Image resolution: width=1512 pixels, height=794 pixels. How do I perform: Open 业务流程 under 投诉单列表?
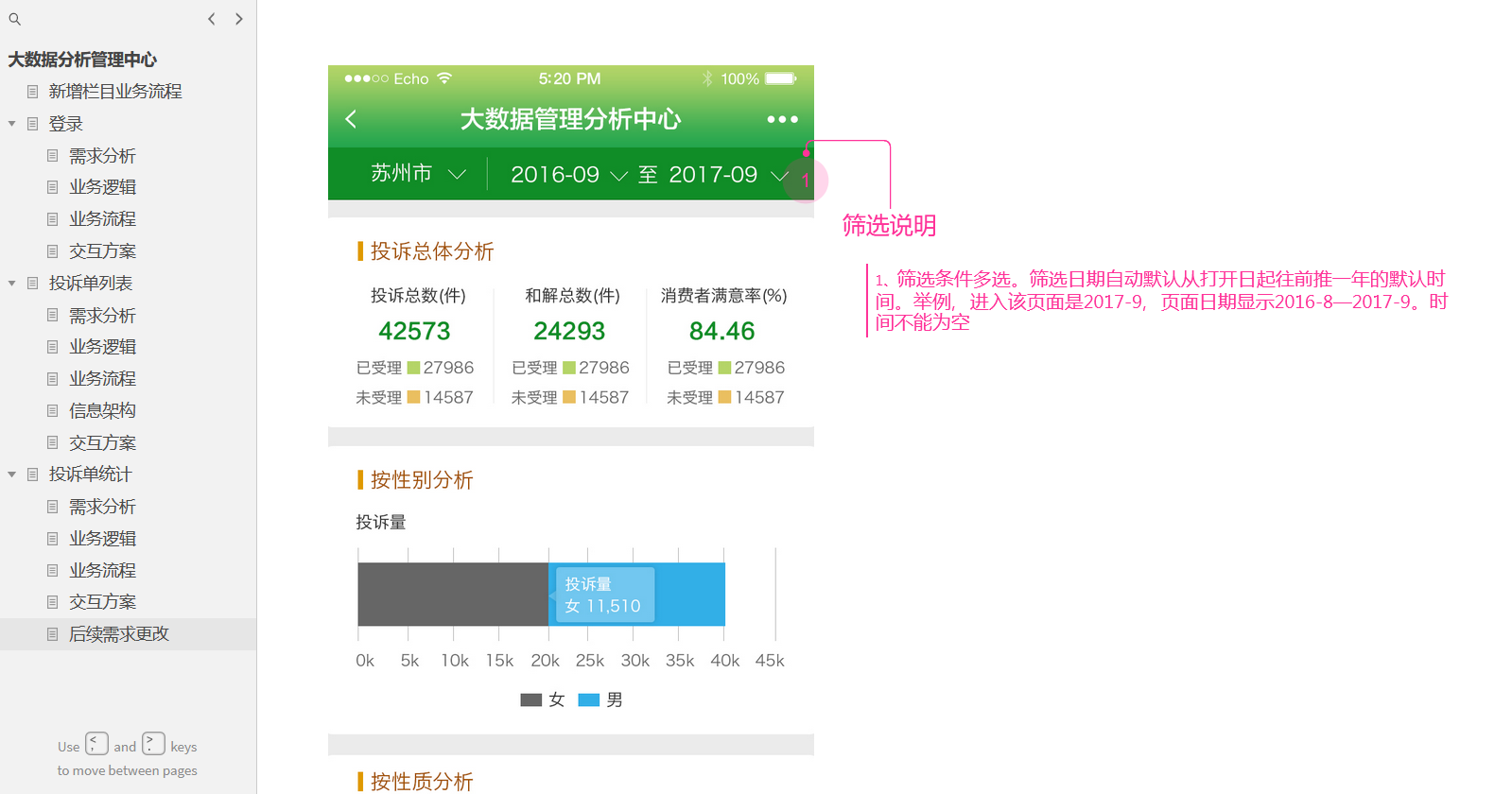(102, 379)
